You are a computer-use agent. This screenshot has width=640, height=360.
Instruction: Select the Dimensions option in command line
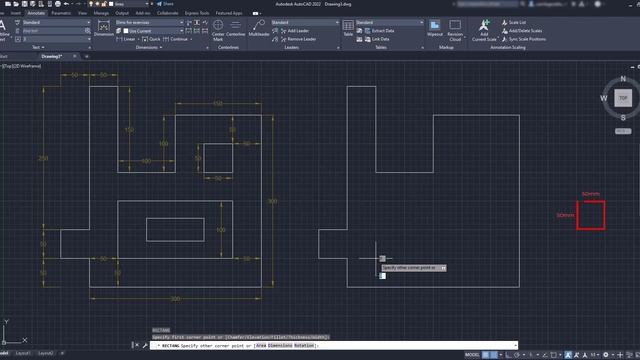[x=280, y=345]
